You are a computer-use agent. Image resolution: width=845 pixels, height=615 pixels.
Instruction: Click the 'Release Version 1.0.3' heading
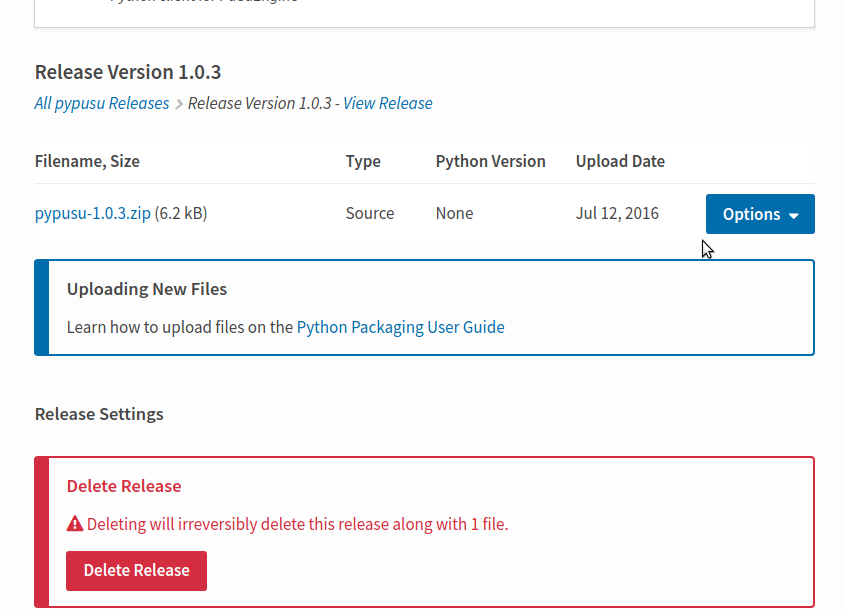(128, 72)
